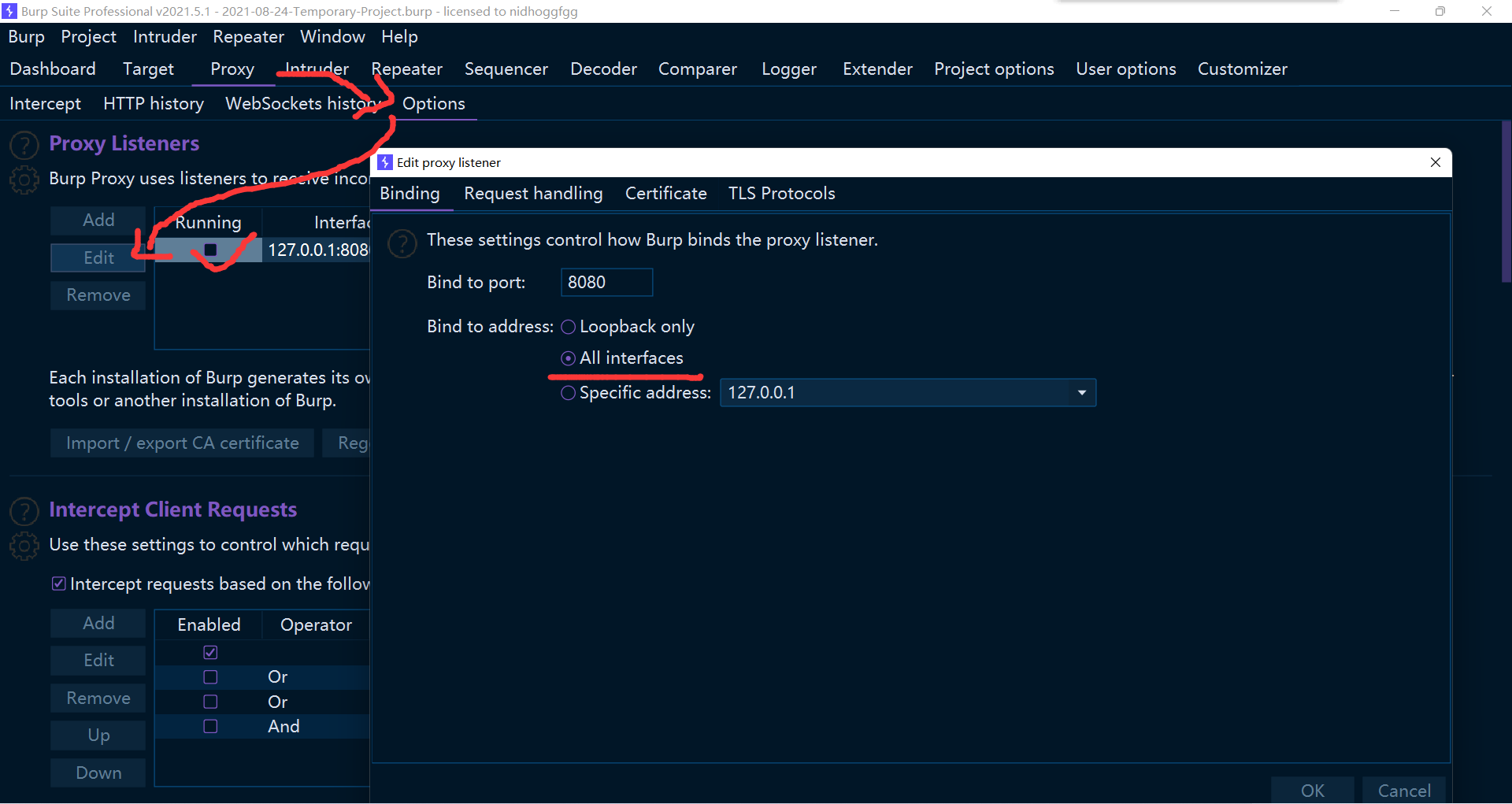Switch to the Request handling tab
The height and width of the screenshot is (804, 1512).
click(533, 194)
